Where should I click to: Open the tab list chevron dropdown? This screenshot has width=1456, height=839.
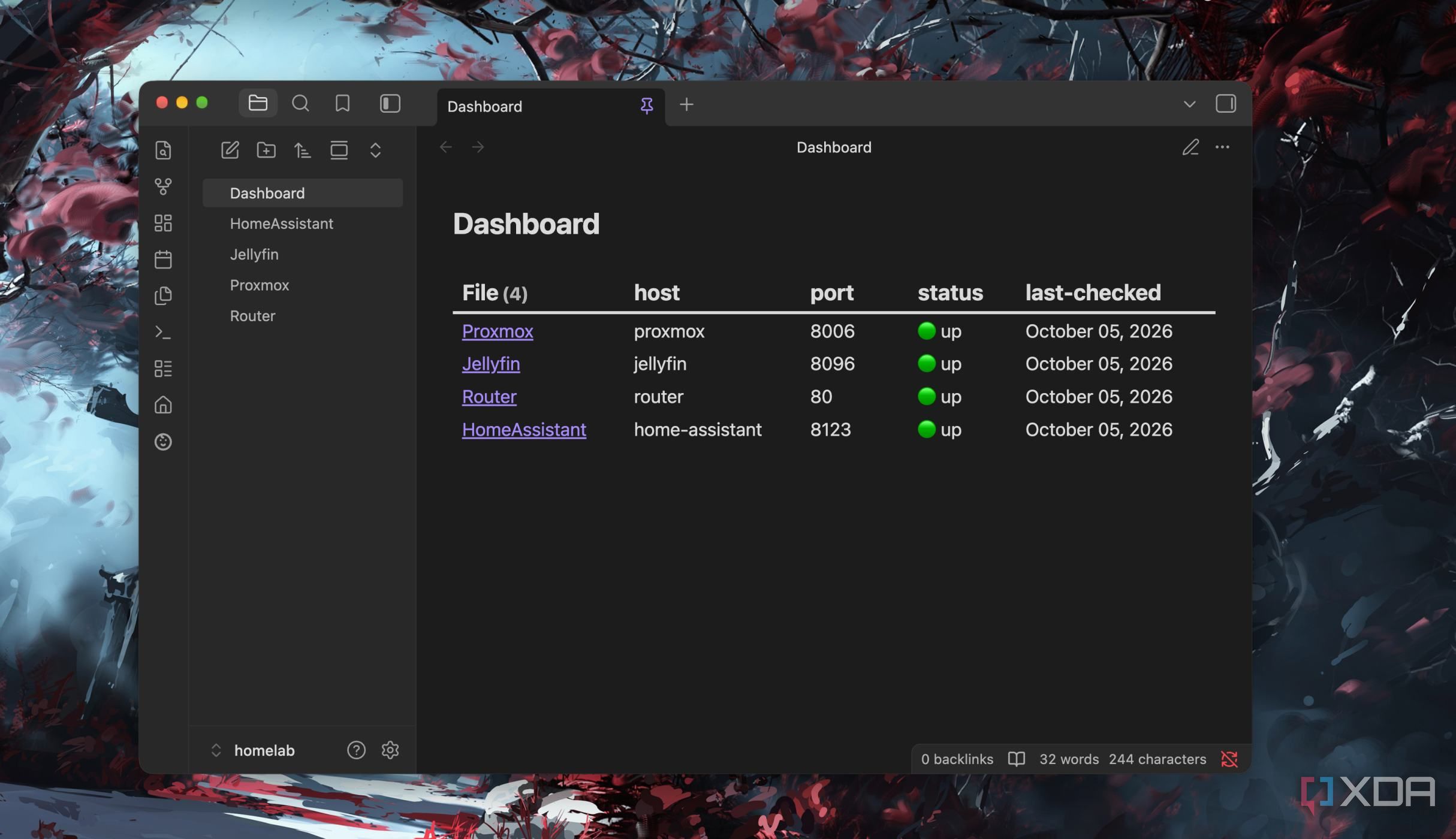[1189, 104]
